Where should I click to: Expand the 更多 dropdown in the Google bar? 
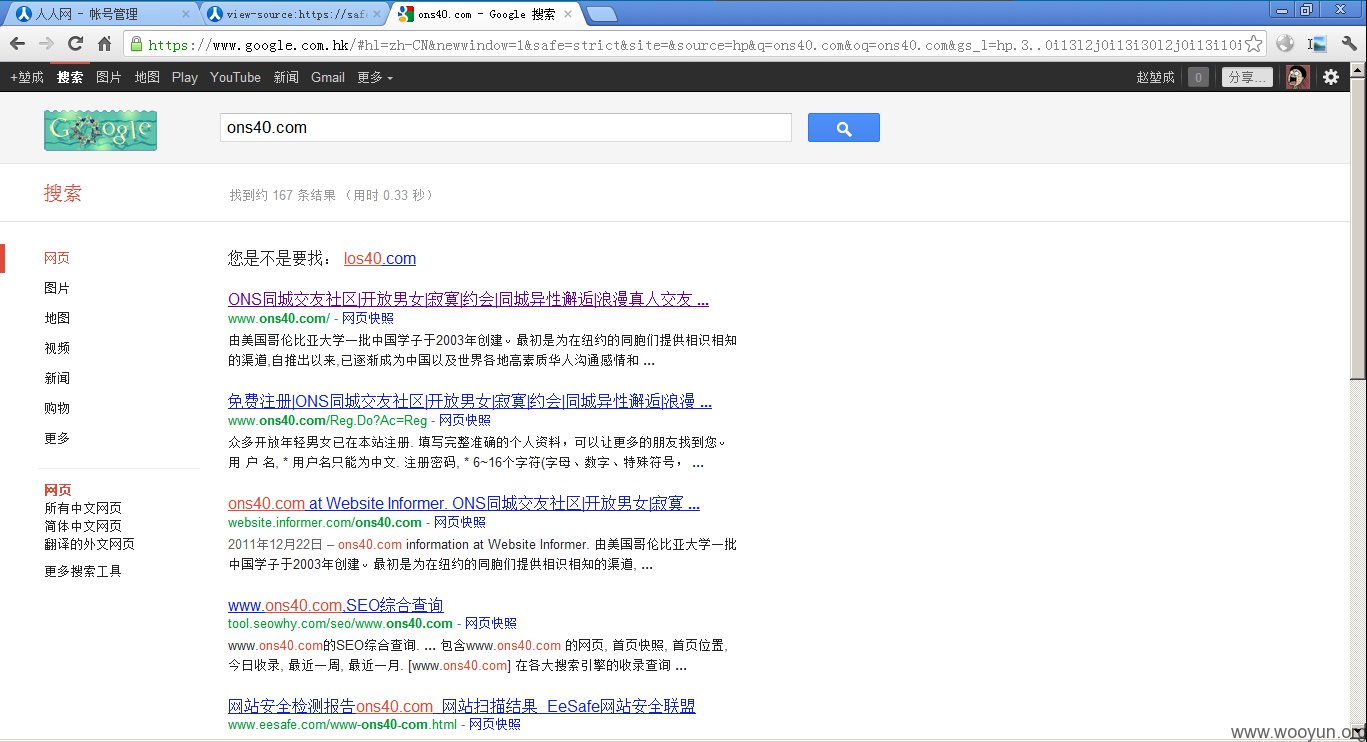[x=375, y=77]
